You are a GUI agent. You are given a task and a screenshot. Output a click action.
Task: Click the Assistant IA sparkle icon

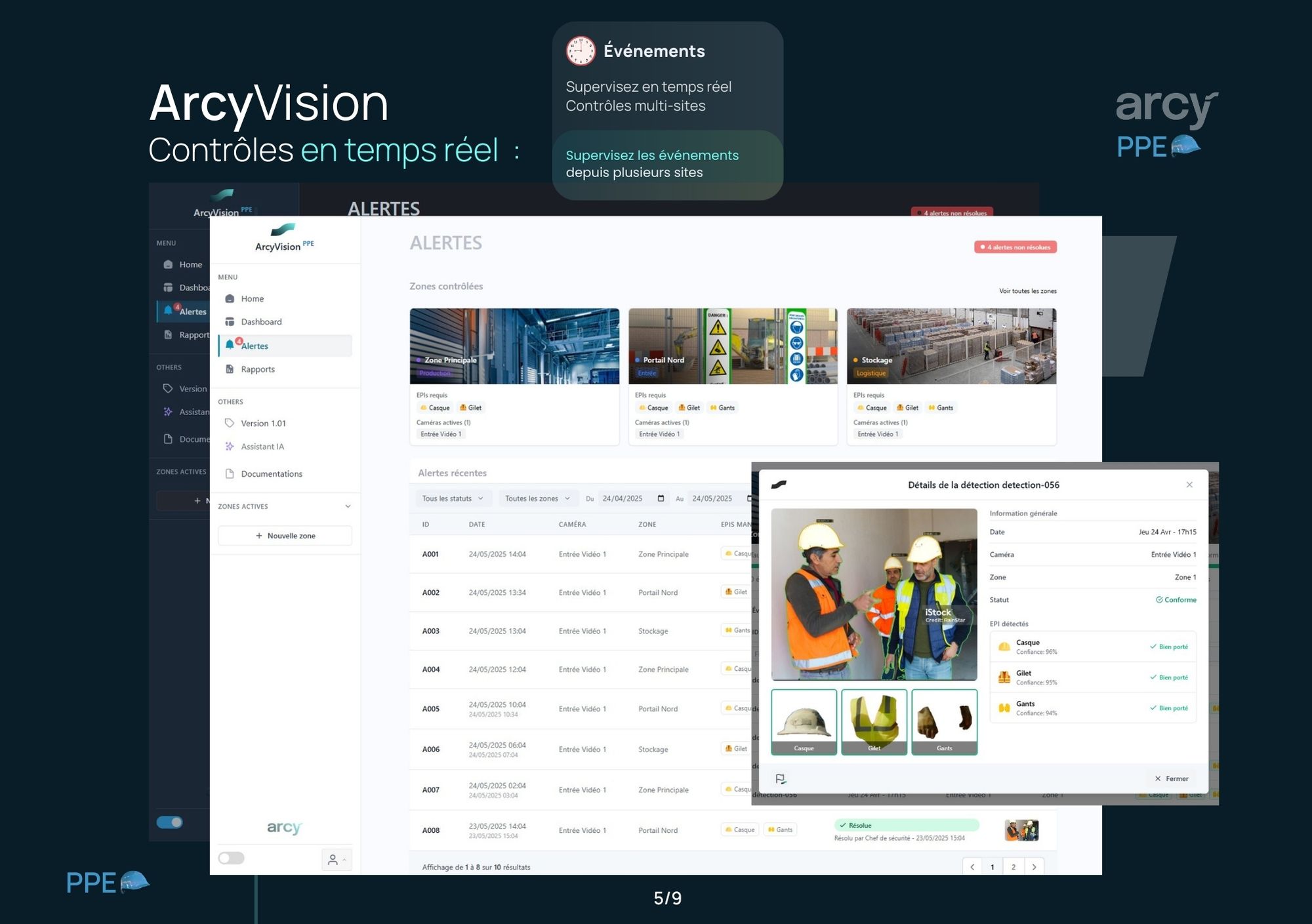point(230,447)
